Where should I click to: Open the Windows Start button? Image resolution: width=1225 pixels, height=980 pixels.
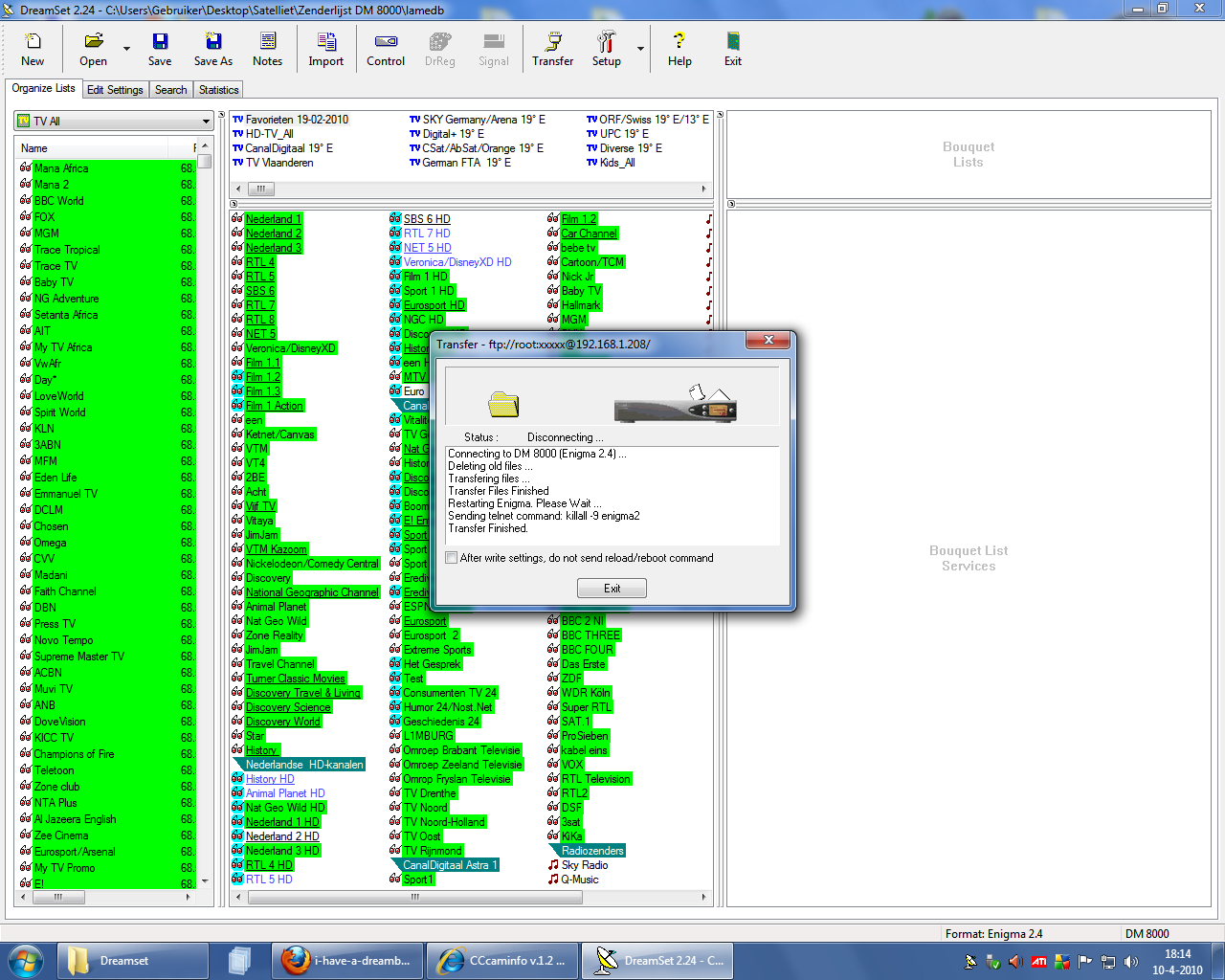tap(25, 960)
